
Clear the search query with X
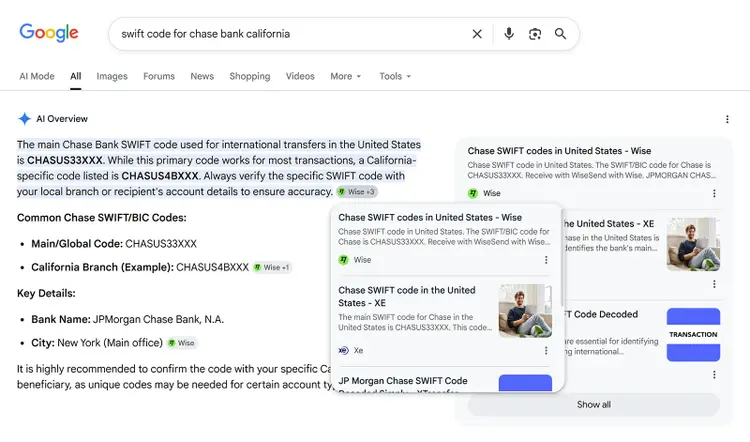477,34
